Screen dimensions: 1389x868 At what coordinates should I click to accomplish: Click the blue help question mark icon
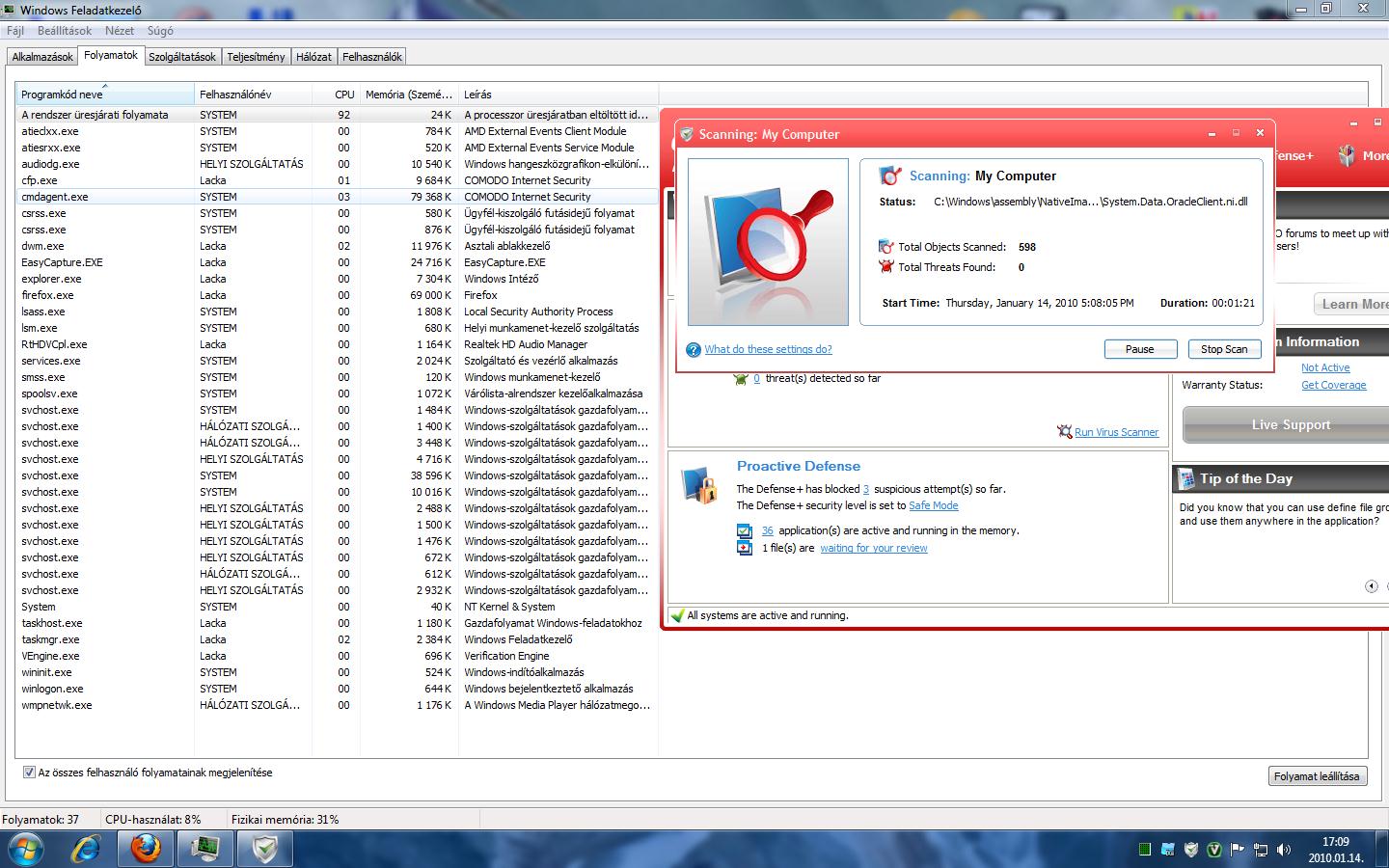(x=693, y=350)
